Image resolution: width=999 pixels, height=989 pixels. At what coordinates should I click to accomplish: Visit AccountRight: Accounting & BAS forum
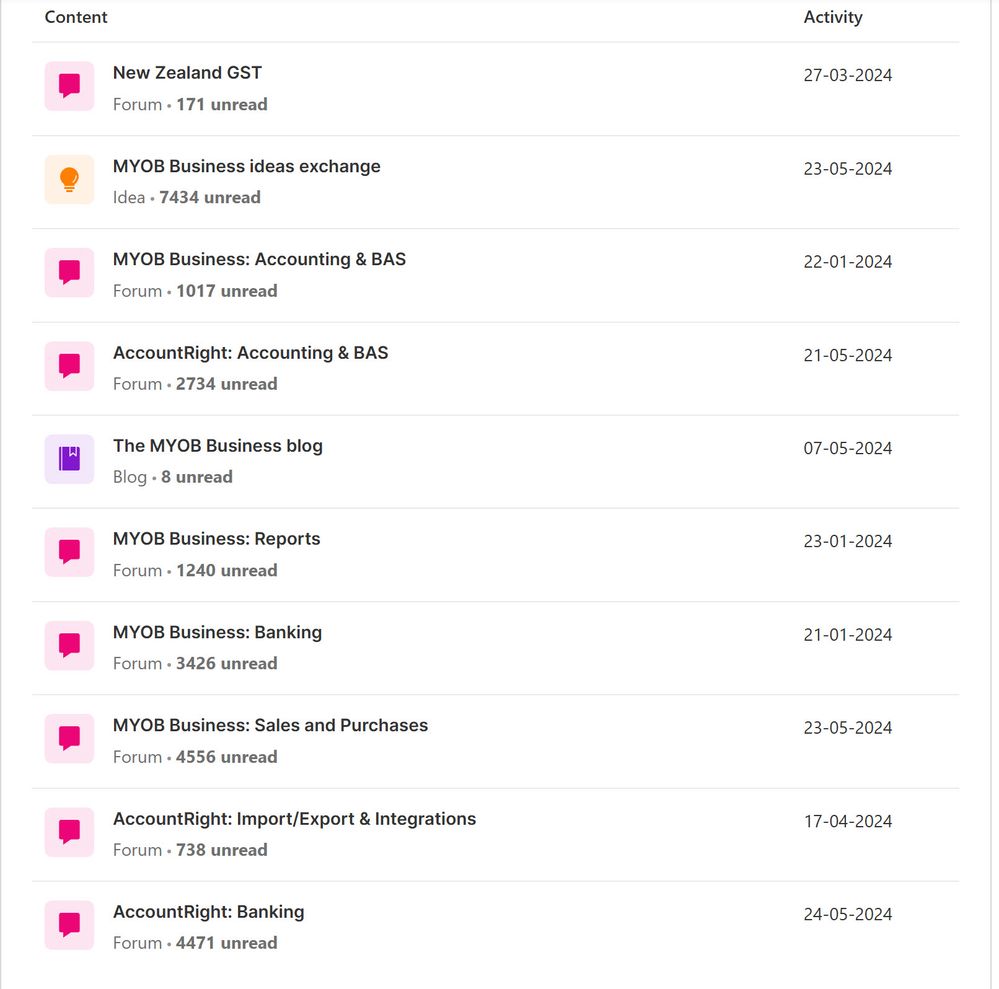click(250, 353)
